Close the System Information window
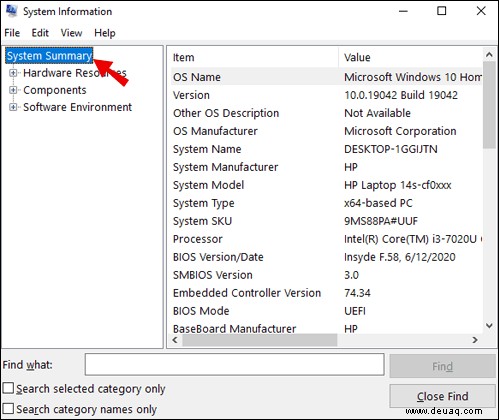 (481, 11)
